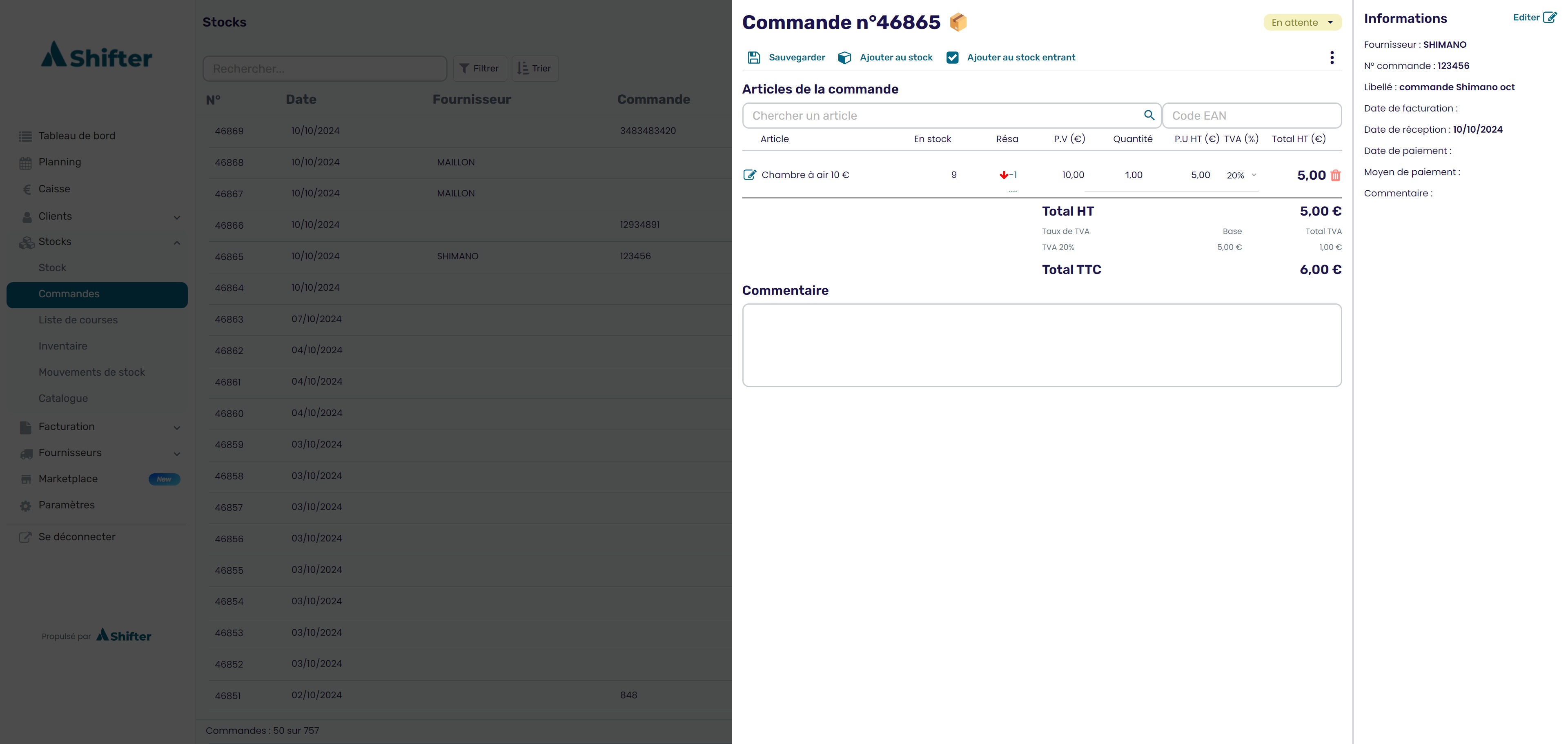Collapse the Stocks sidebar section
Screen dimensions: 1568x744
(x=176, y=242)
